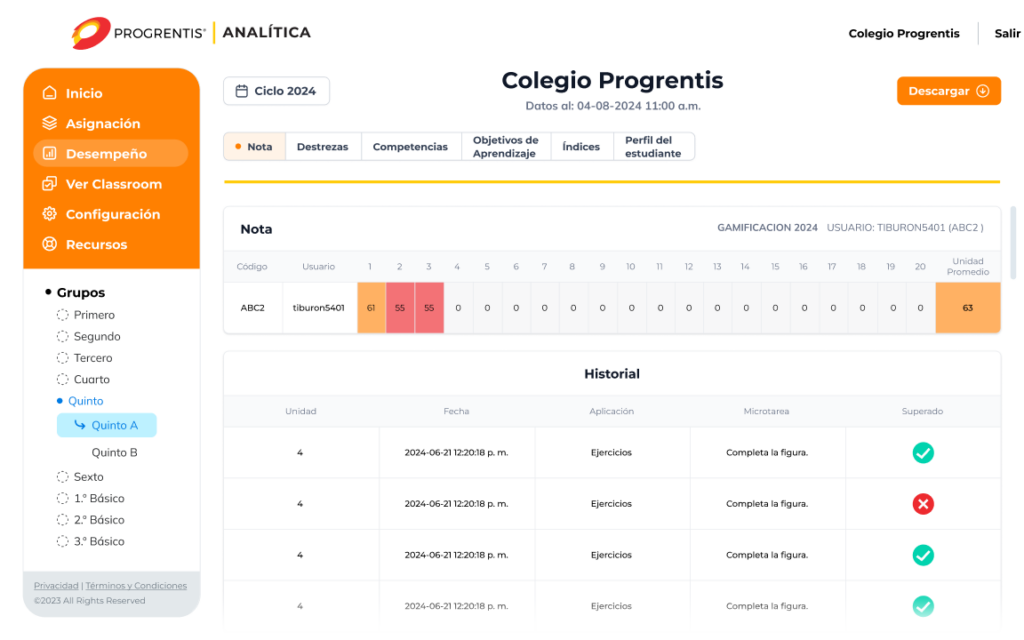Expand the Cuarto group
The height and width of the screenshot is (640, 1024).
[91, 379]
